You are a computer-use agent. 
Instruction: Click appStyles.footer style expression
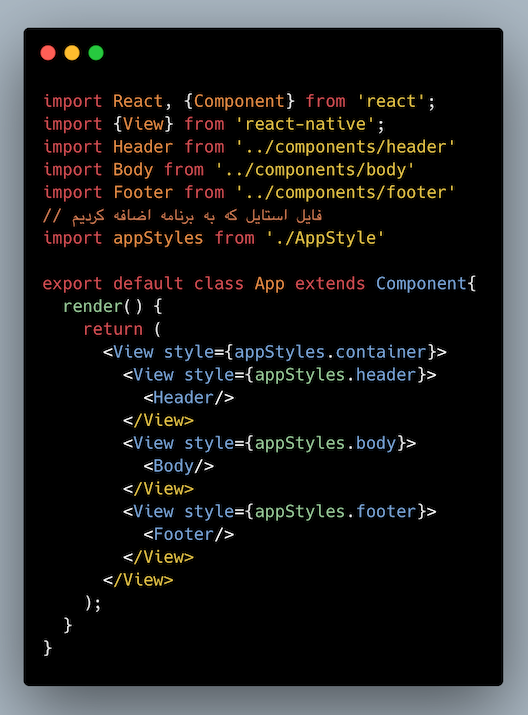(336, 512)
